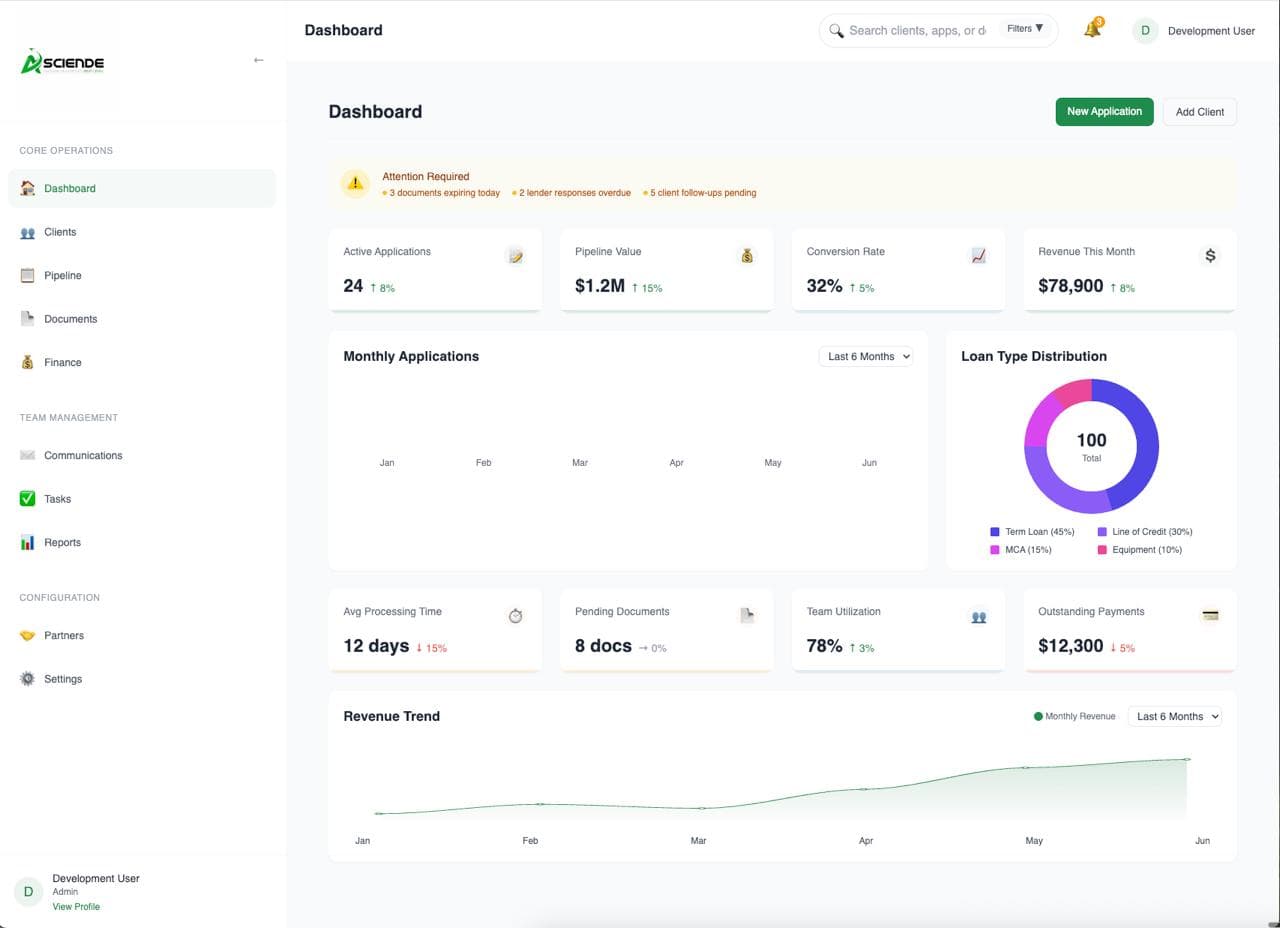The image size is (1280, 928).
Task: Click the Tasks checkmark icon
Action: coord(27,499)
